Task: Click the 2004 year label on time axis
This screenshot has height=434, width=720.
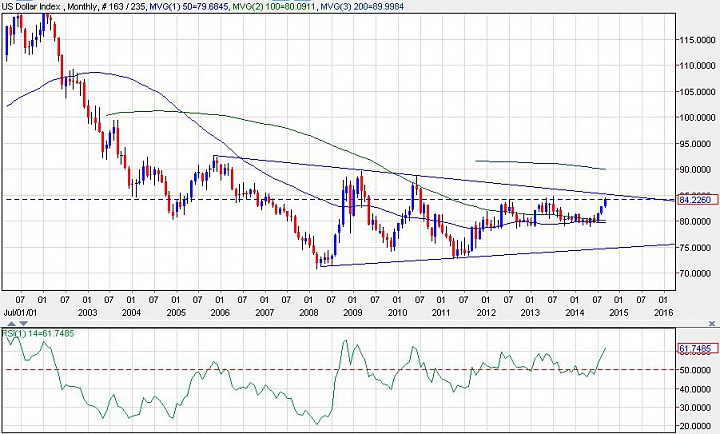Action: pyautogui.click(x=131, y=313)
